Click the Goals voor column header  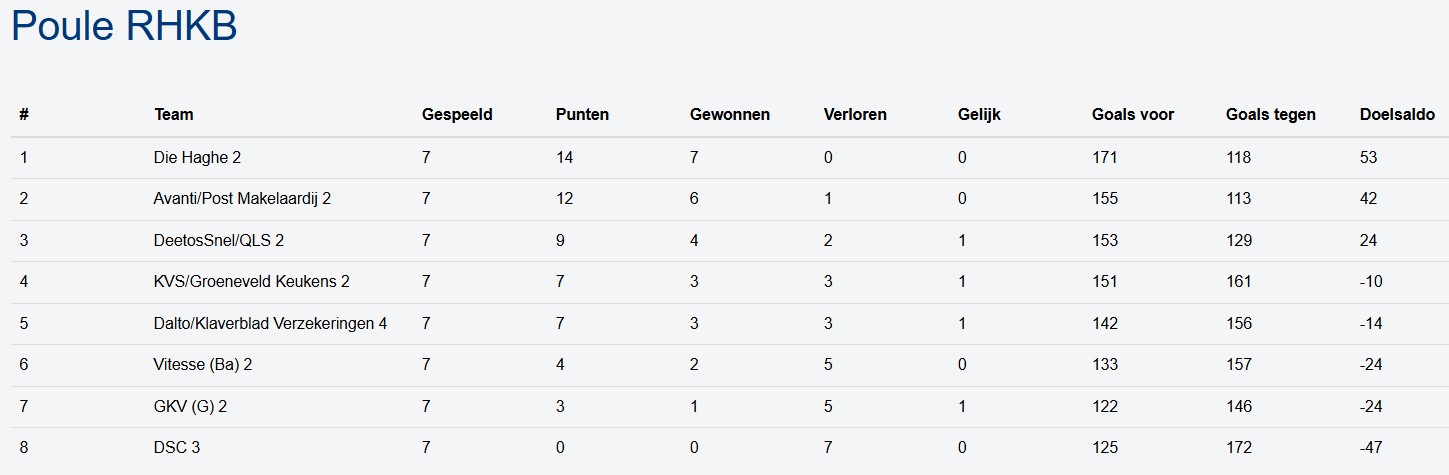tap(1133, 114)
